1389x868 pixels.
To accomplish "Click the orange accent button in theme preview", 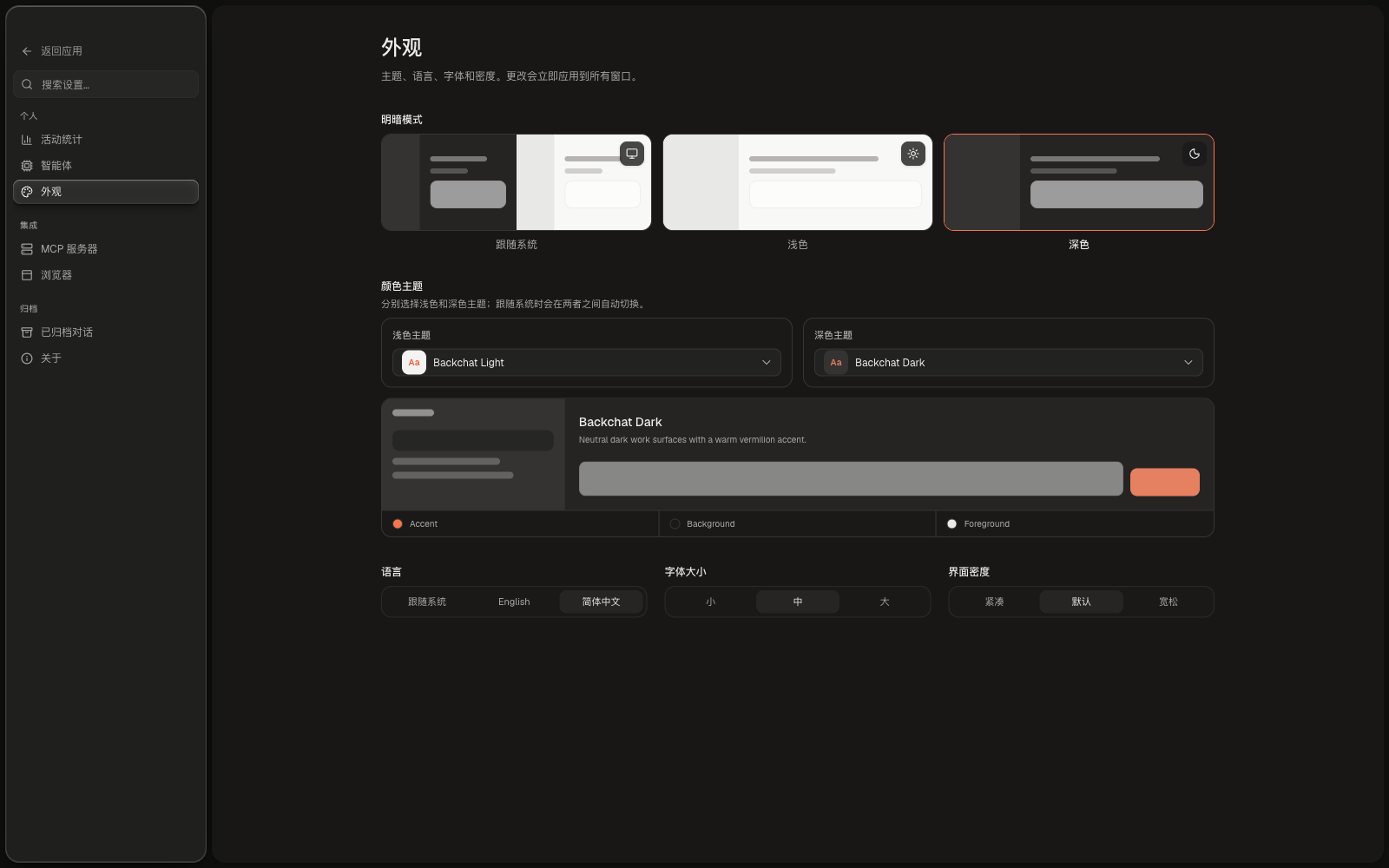I will (1165, 482).
